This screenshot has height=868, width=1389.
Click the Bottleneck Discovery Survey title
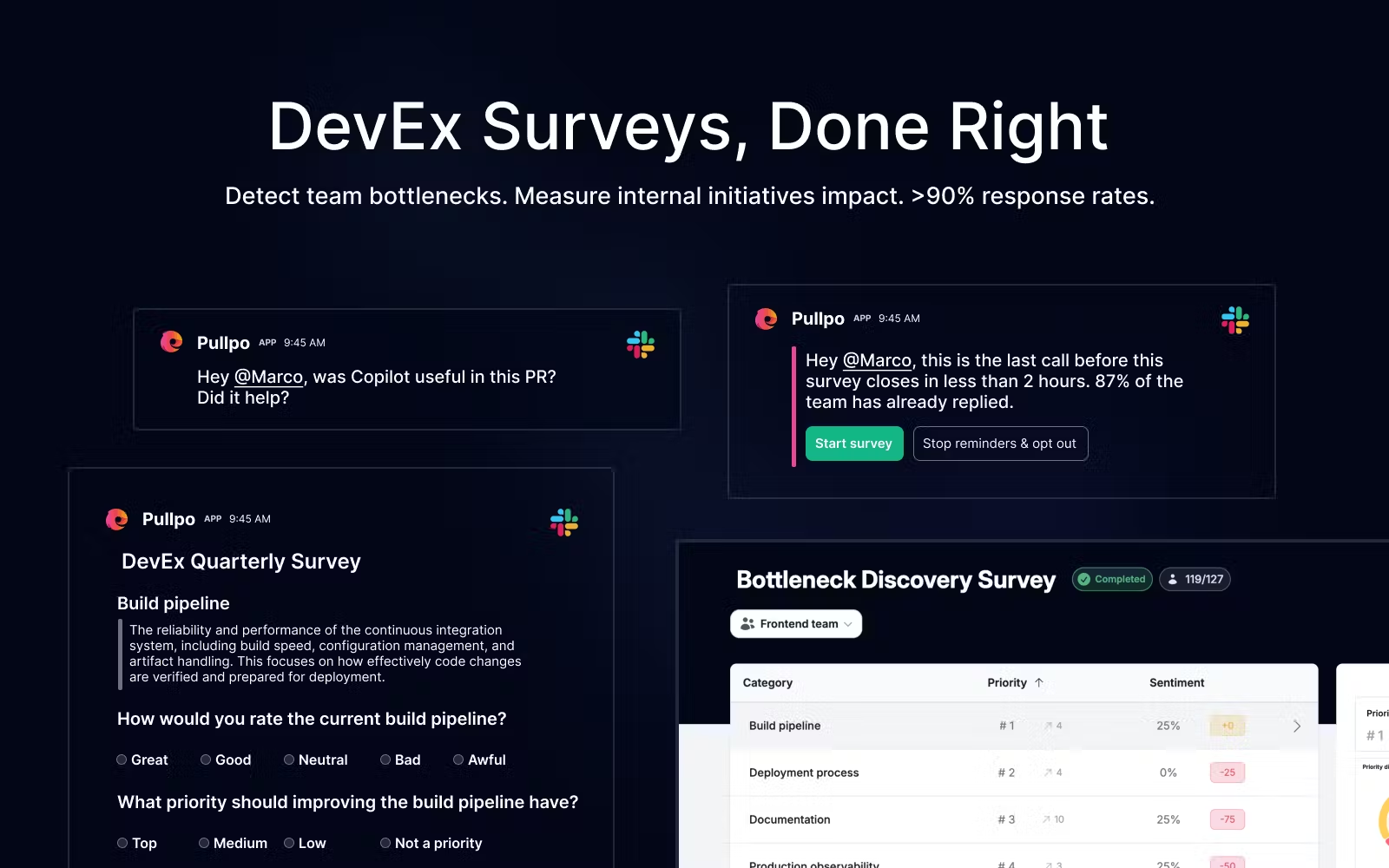(896, 580)
